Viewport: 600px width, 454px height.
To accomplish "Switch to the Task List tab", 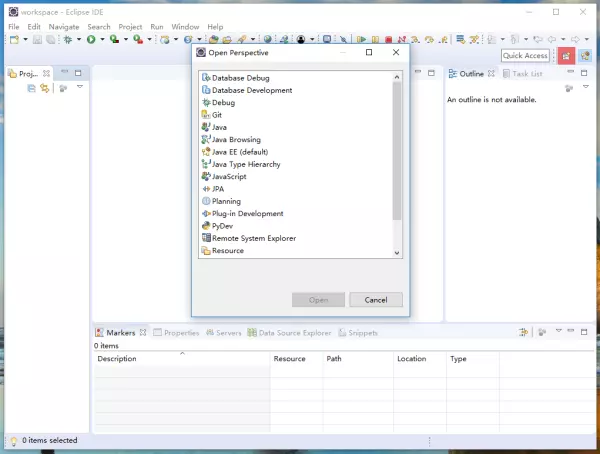I will [x=523, y=73].
